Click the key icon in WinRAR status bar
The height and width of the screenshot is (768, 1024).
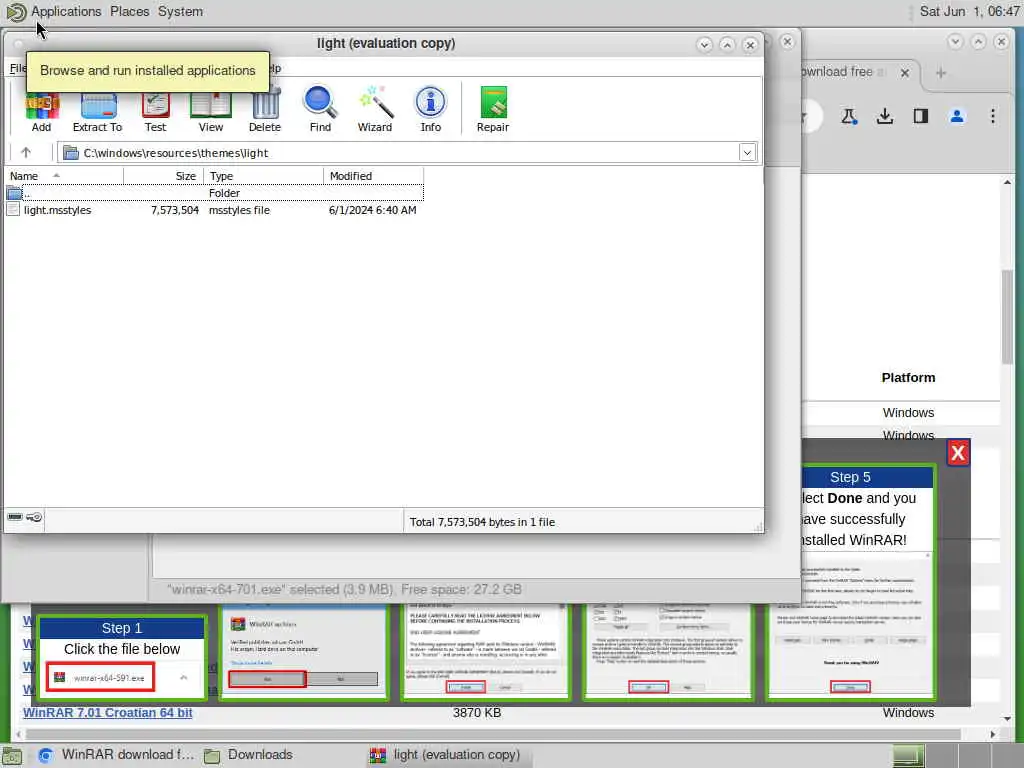tap(34, 517)
